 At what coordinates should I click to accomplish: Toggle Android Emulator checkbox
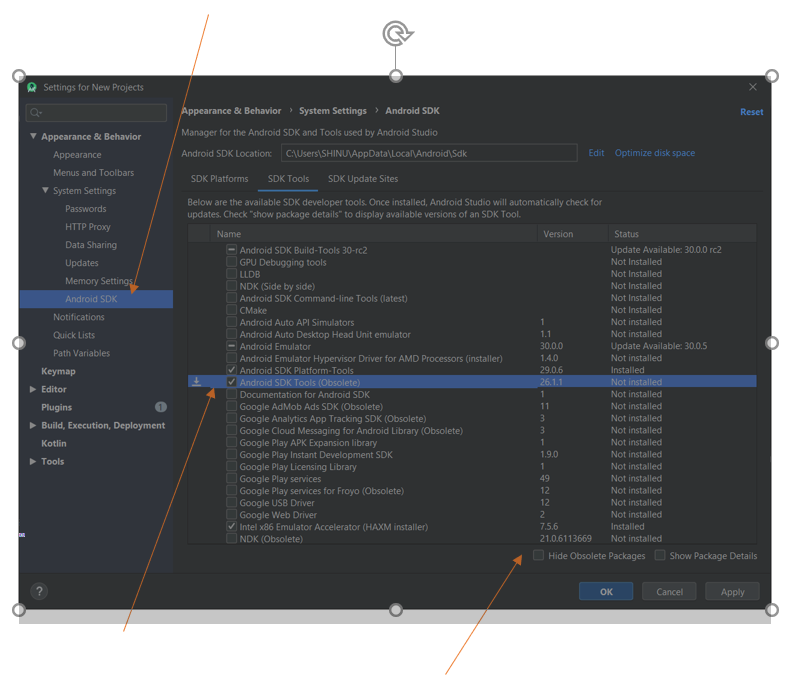pyautogui.click(x=232, y=346)
